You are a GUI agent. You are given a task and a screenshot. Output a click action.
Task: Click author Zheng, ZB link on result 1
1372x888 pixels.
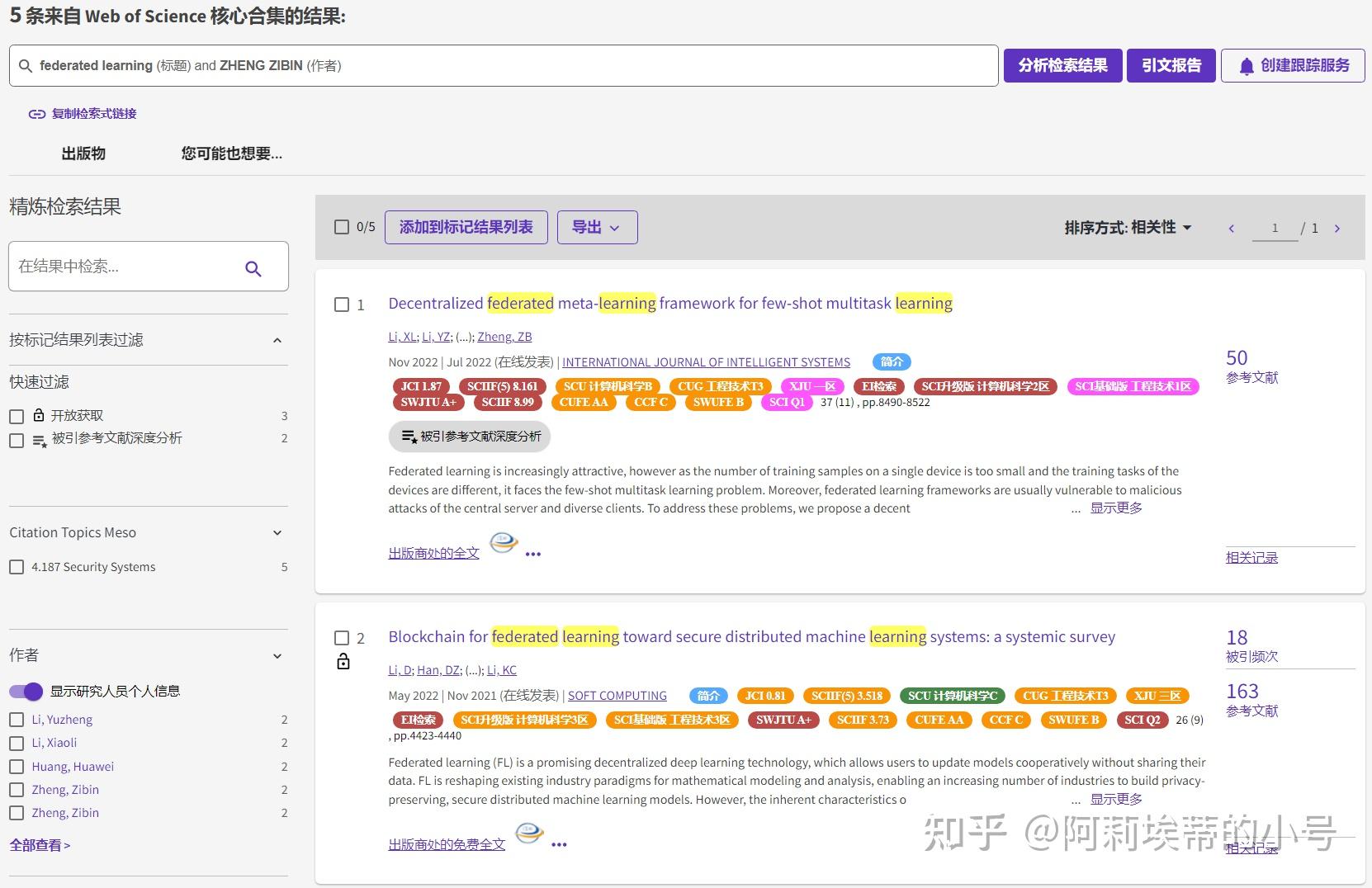click(504, 337)
